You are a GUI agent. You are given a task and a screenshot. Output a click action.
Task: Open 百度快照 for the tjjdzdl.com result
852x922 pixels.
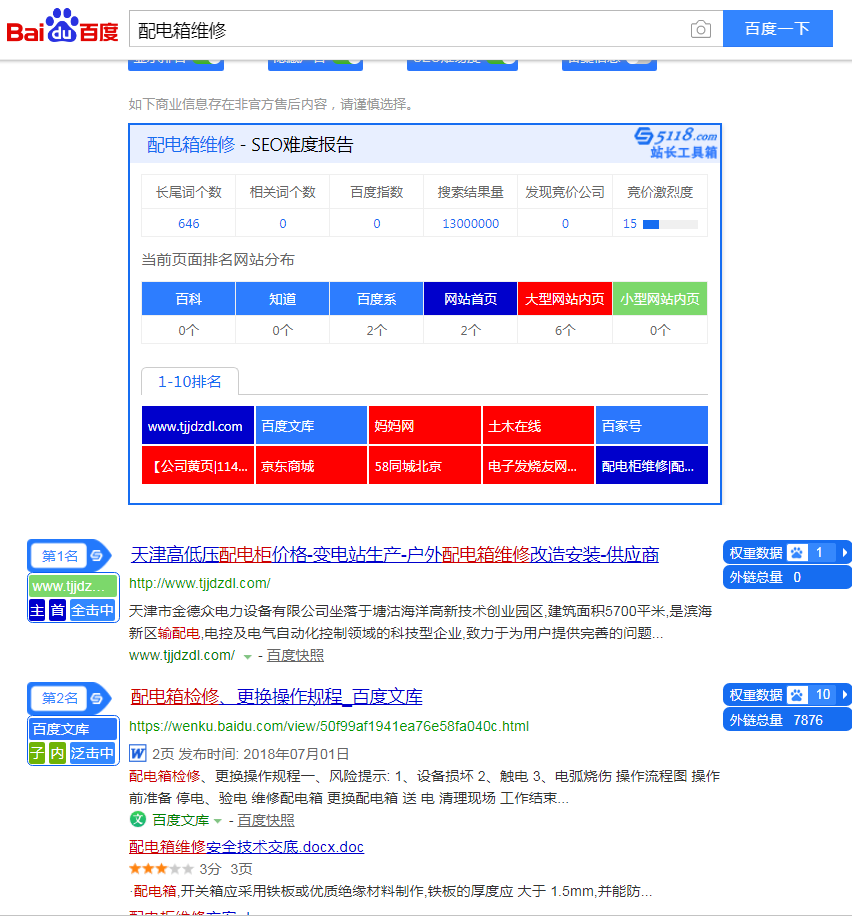[295, 655]
